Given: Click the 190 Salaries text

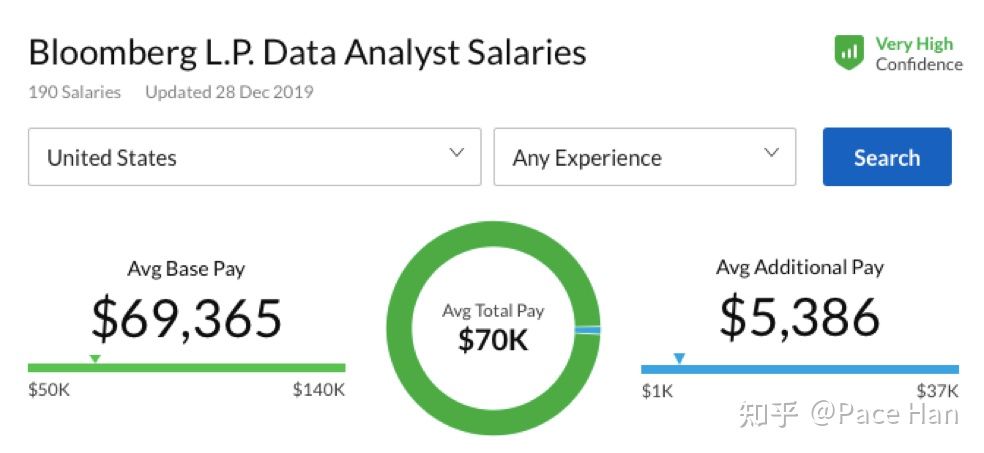Looking at the screenshot, I should 75,92.
